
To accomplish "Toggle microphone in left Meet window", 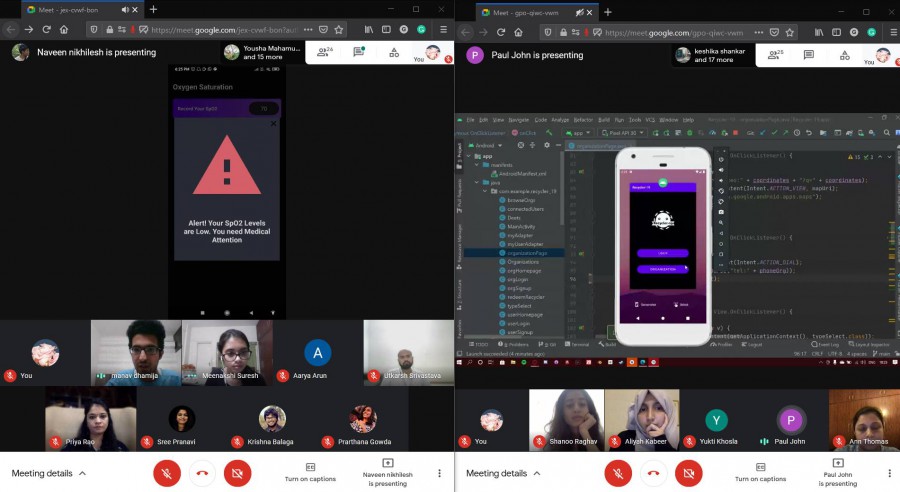I will [x=167, y=473].
